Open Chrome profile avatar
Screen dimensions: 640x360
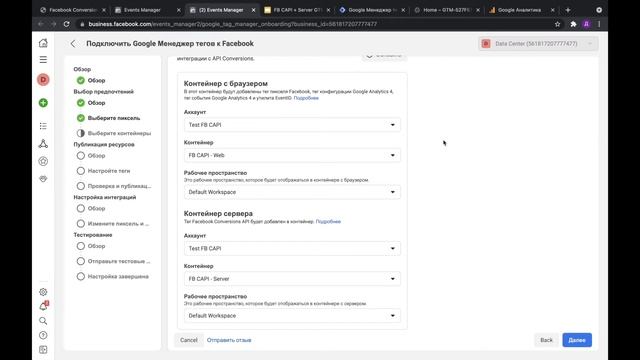[587, 24]
